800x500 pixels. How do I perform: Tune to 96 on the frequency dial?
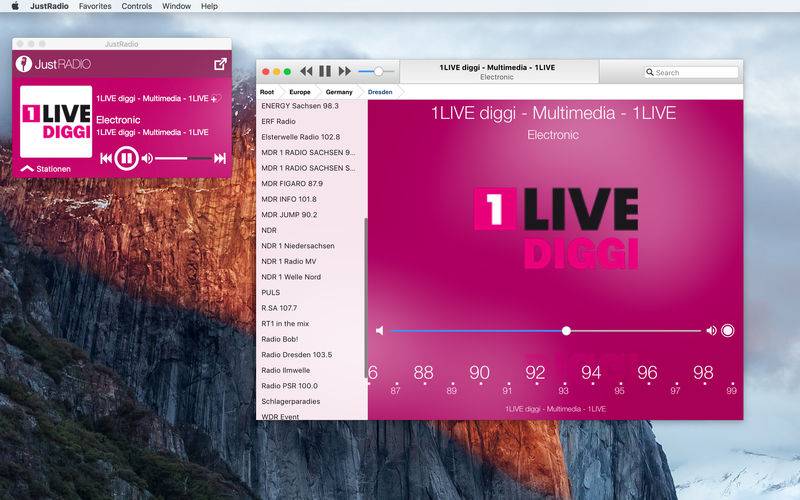coord(647,372)
